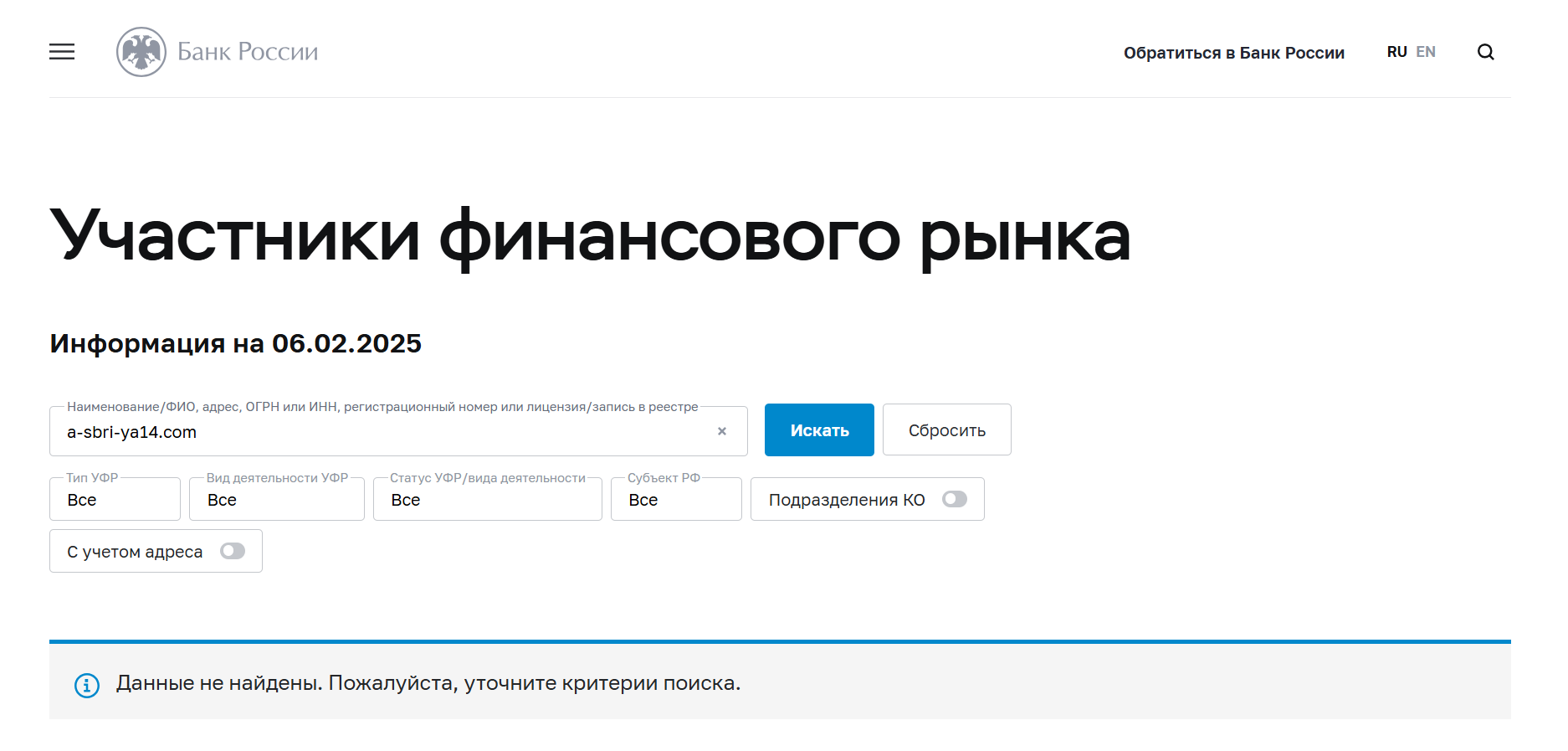Select the RU language option
The height and width of the screenshot is (751, 1568).
coord(1396,52)
